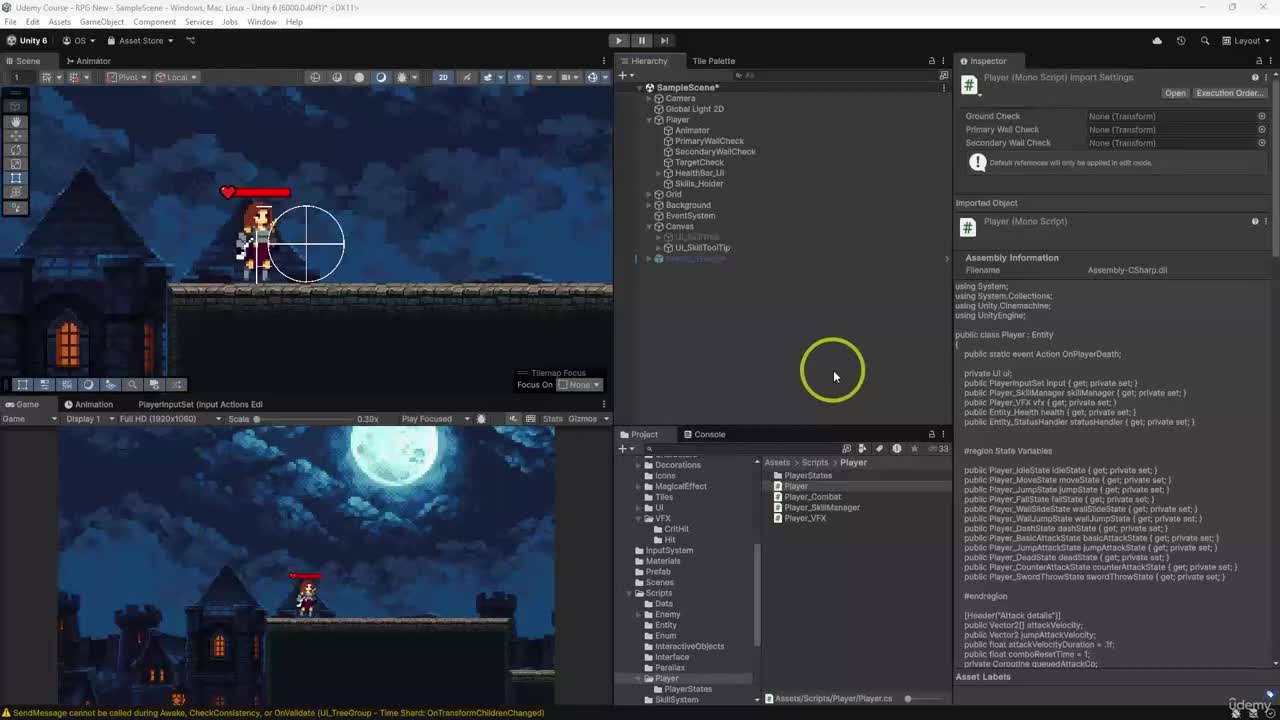Toggle 2D mode in the Scene view
The width and height of the screenshot is (1280, 720).
[443, 77]
